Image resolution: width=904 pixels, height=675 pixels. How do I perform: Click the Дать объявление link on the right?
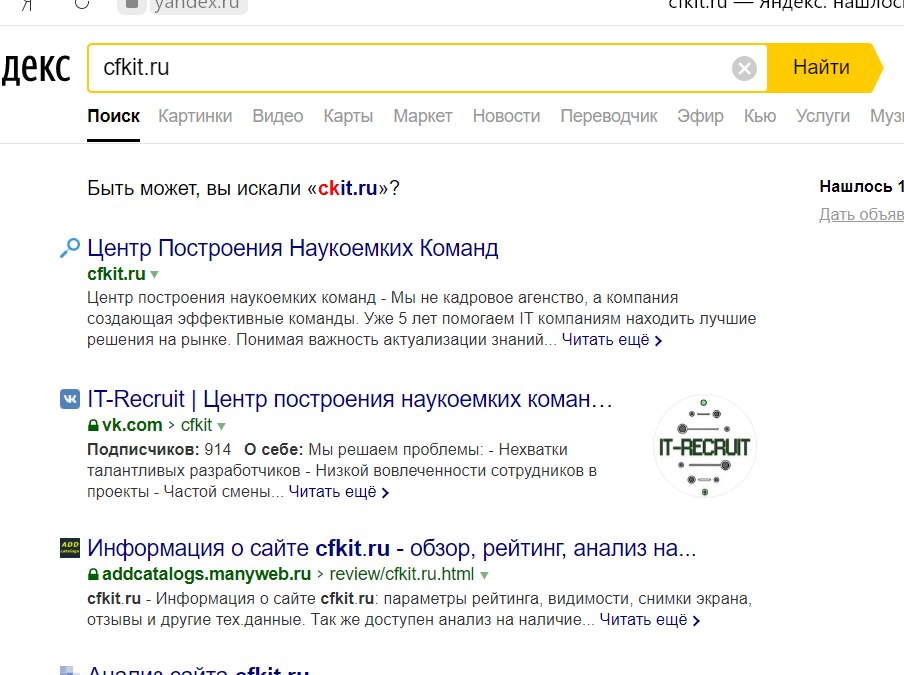click(861, 214)
